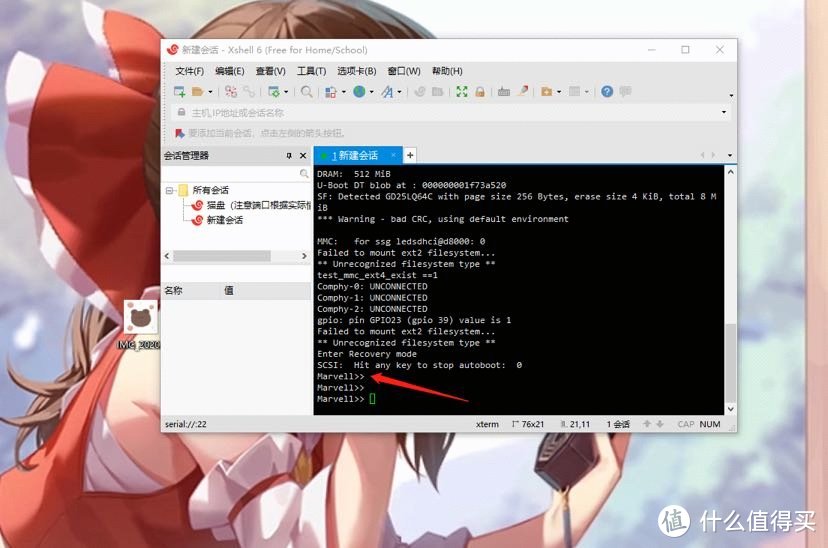828x548 pixels.
Task: Click the status bar up arrow icon
Action: [646, 424]
